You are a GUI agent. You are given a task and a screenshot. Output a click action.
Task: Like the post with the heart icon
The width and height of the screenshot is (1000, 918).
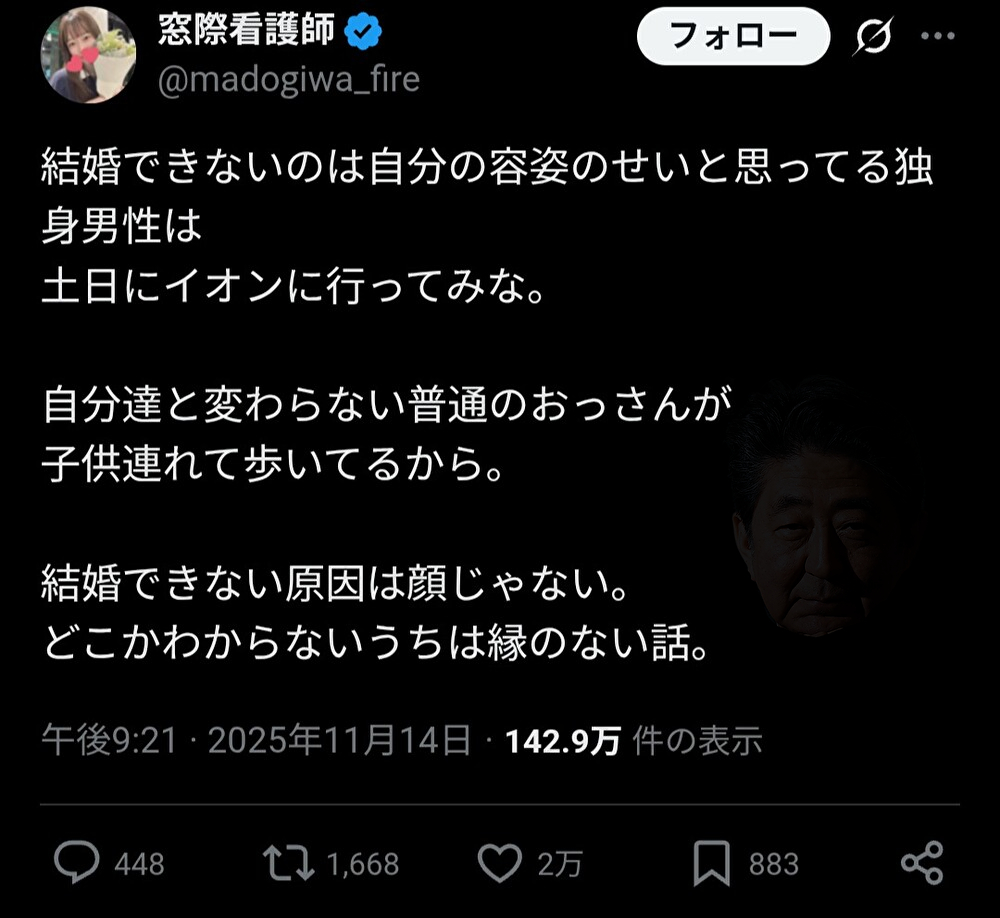click(x=500, y=863)
